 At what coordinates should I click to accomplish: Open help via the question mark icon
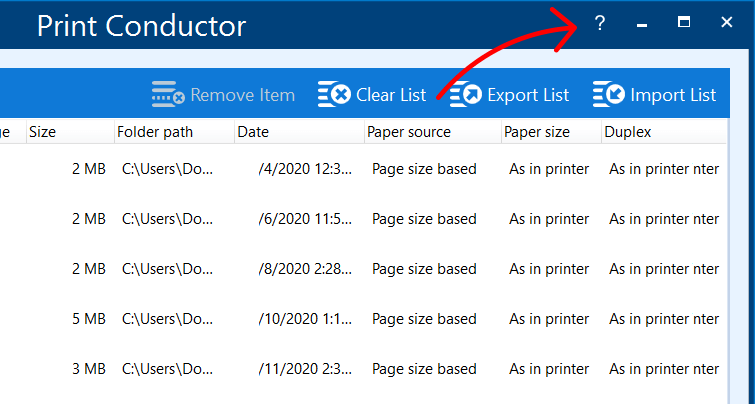click(x=600, y=23)
